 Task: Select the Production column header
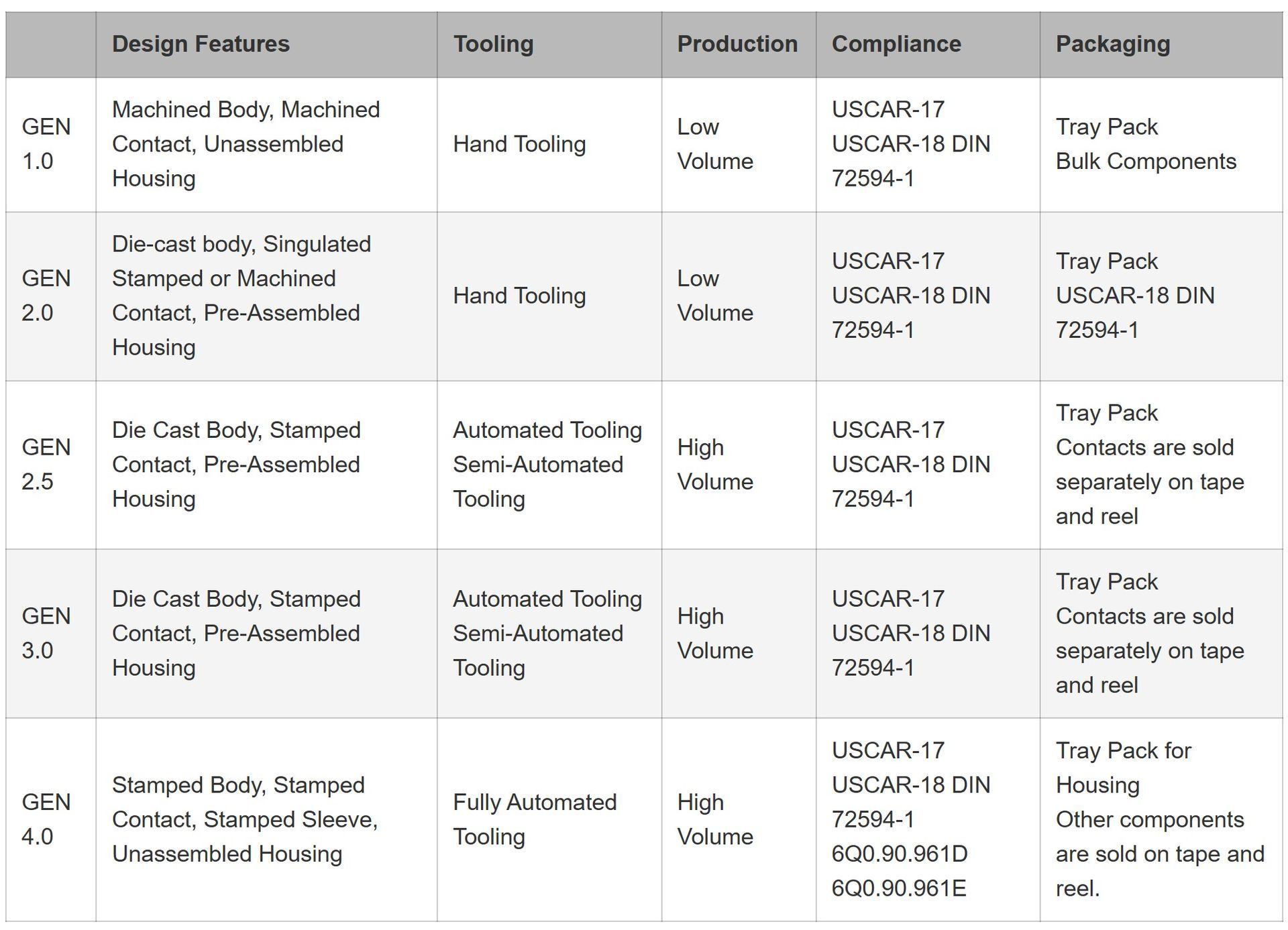(737, 44)
